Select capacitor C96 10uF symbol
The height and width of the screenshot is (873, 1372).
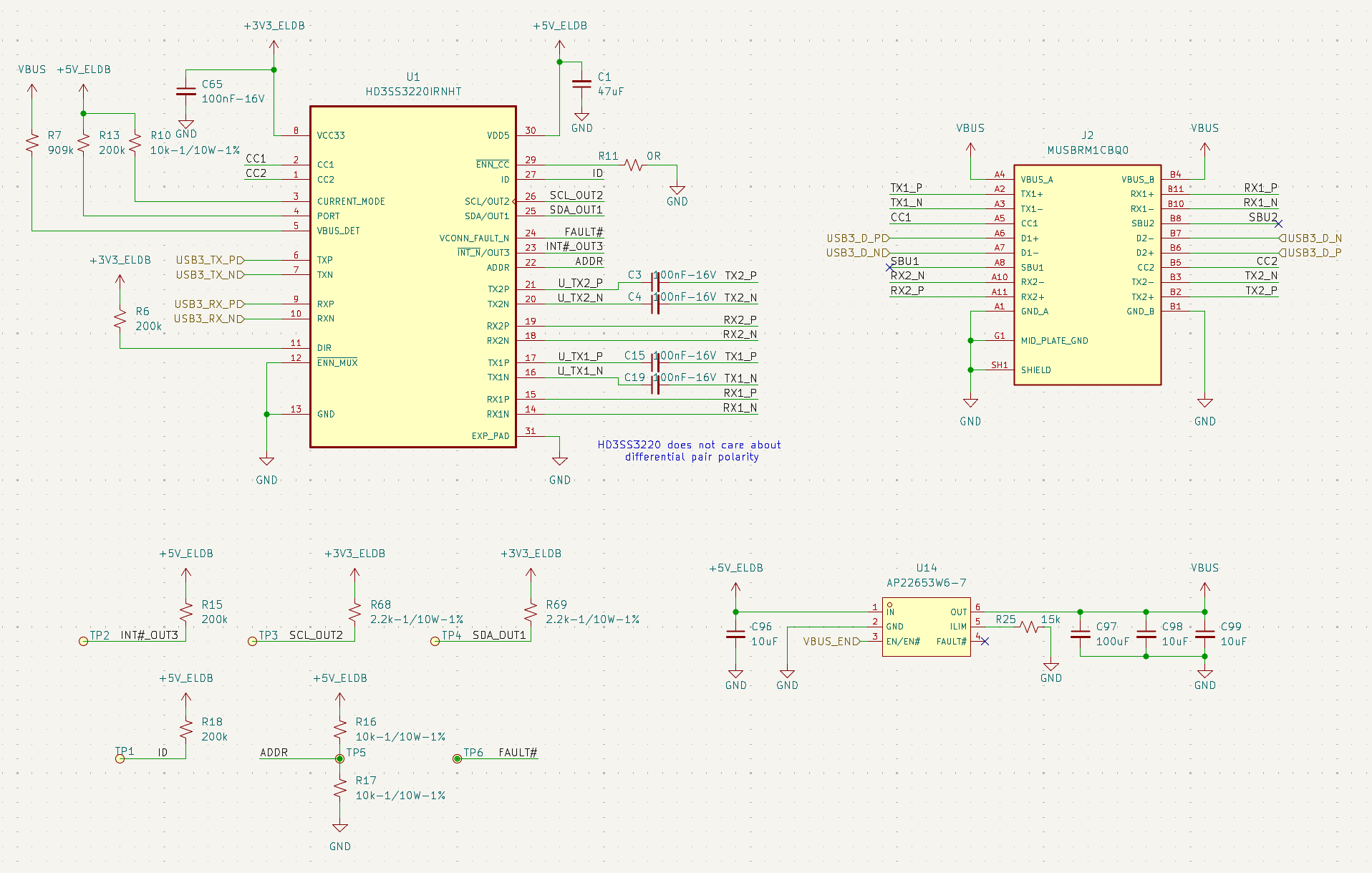click(x=735, y=634)
